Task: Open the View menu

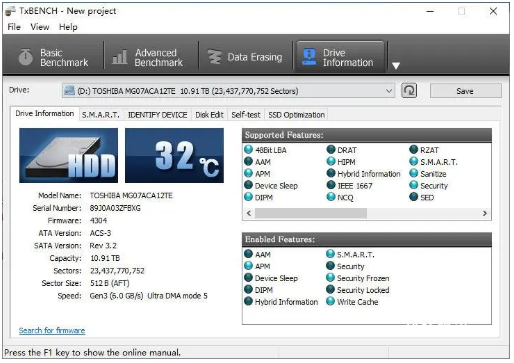Action: (x=40, y=27)
